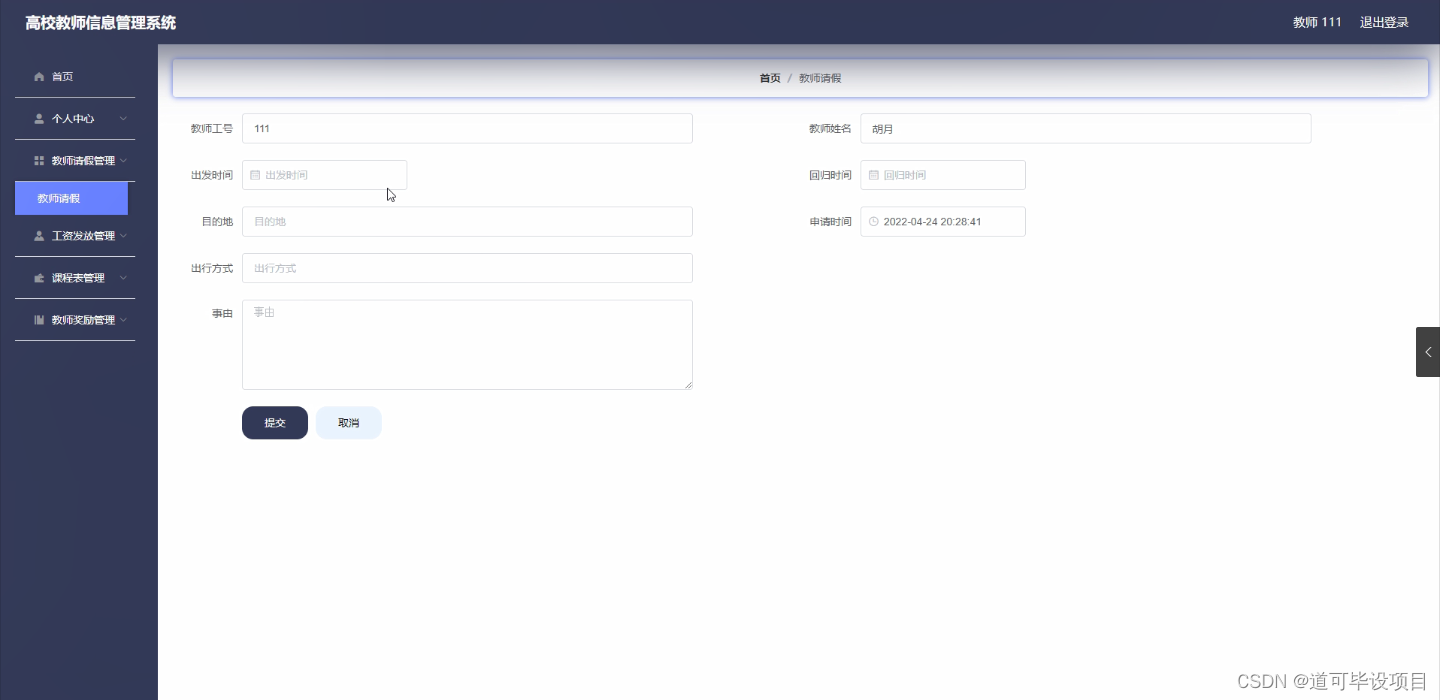Open the 教师请假管理 menu label
Image resolution: width=1440 pixels, height=700 pixels.
coord(83,160)
